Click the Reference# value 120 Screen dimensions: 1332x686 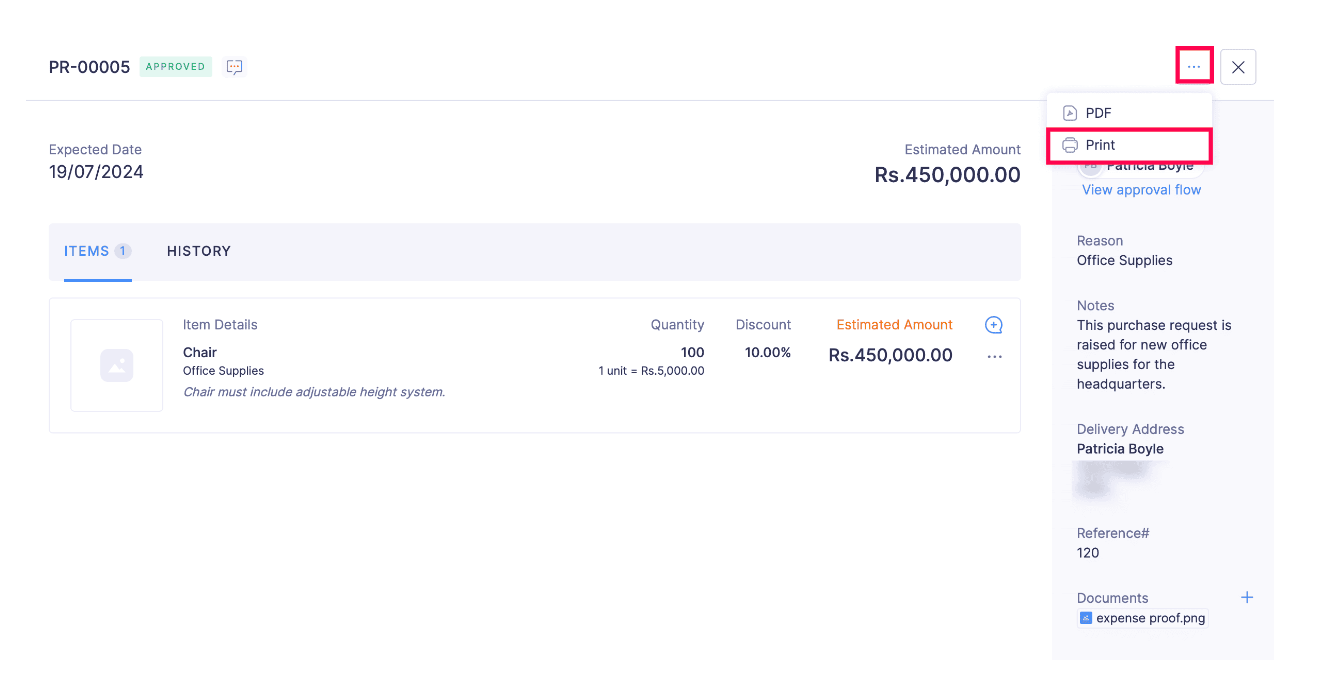pyautogui.click(x=1088, y=553)
